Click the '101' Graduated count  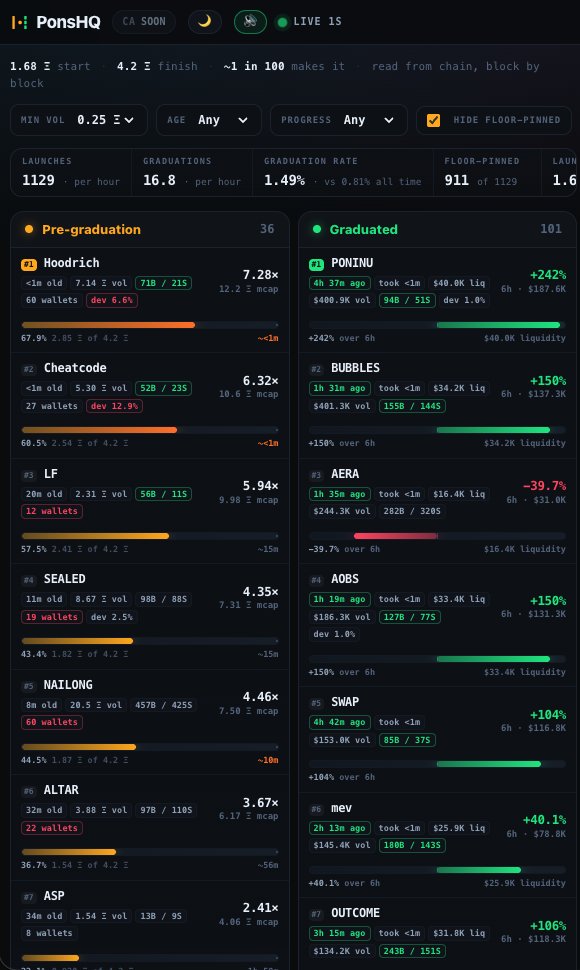[551, 229]
